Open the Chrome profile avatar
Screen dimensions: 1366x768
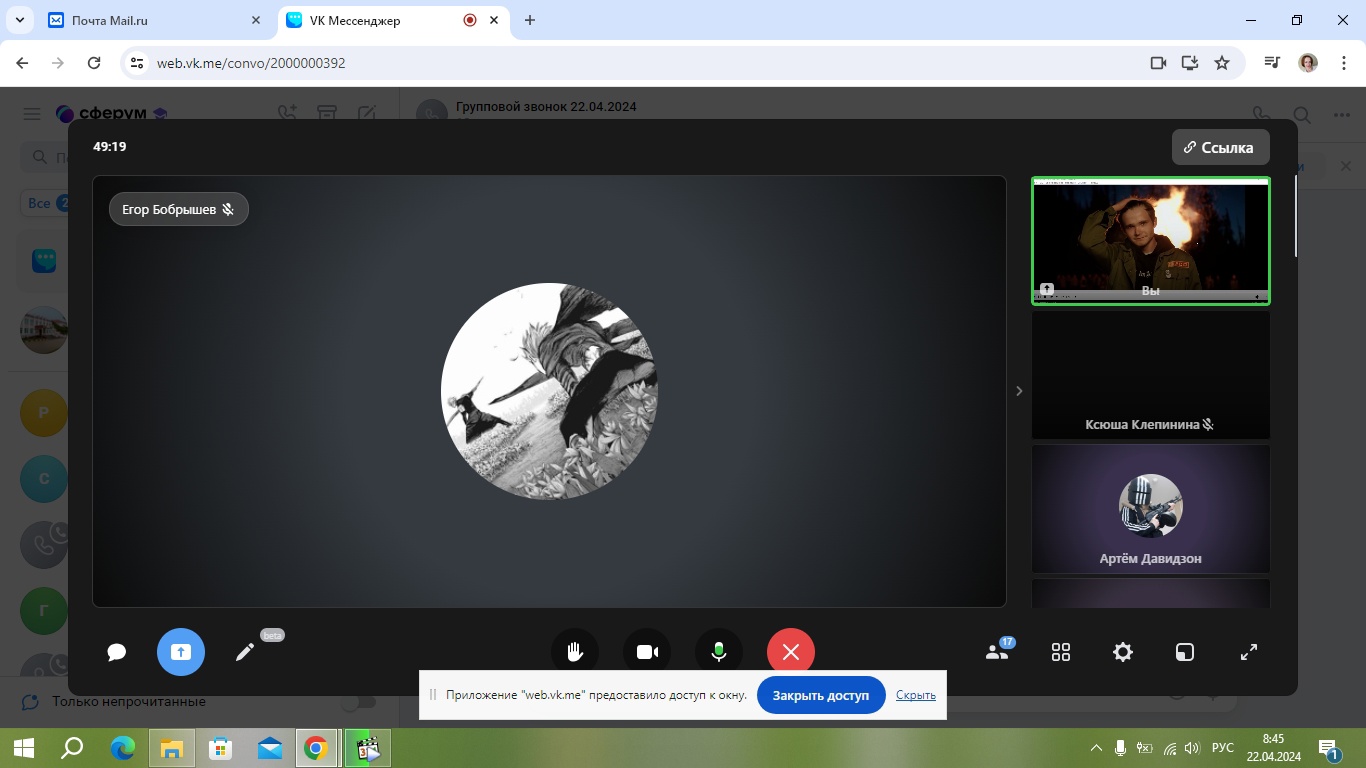1308,63
